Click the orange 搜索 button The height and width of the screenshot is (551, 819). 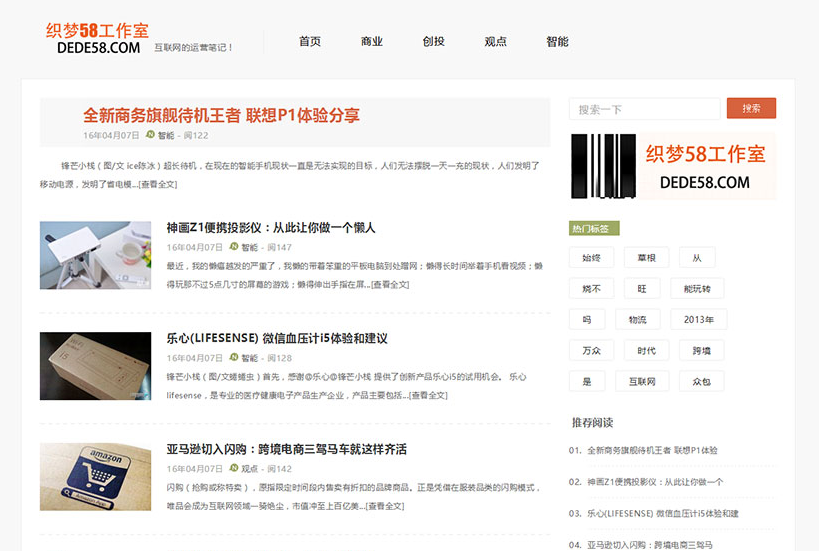[751, 108]
